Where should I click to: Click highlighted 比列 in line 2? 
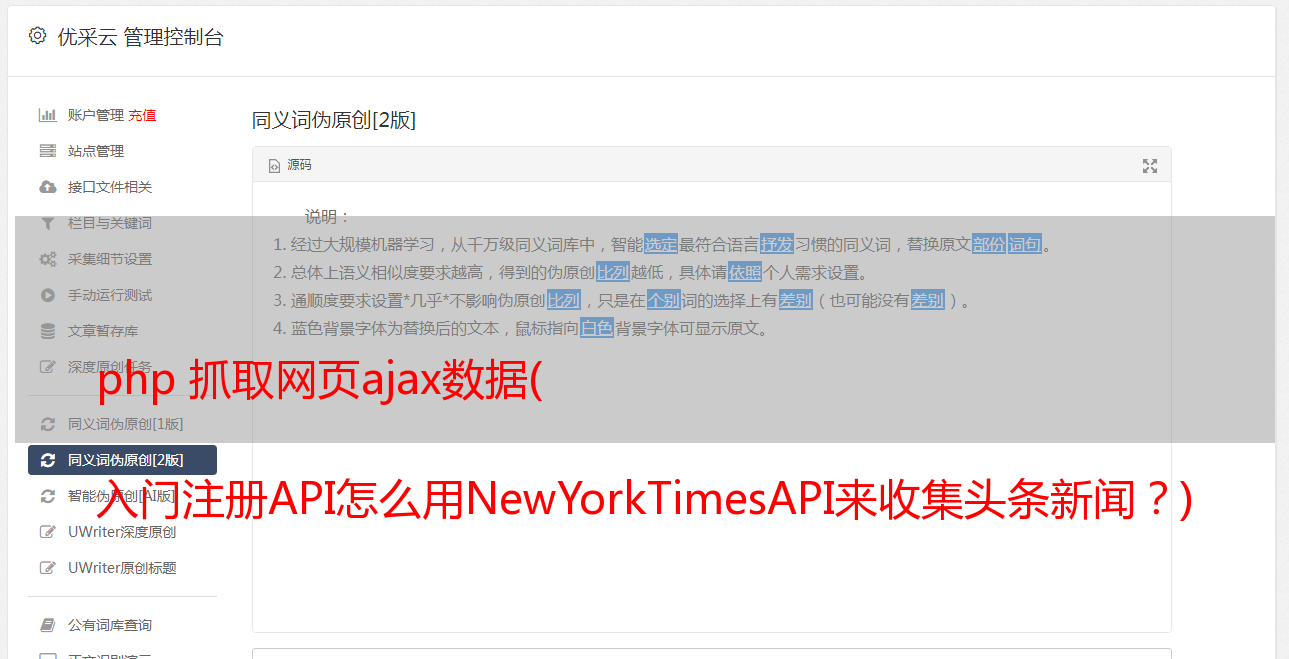point(613,272)
